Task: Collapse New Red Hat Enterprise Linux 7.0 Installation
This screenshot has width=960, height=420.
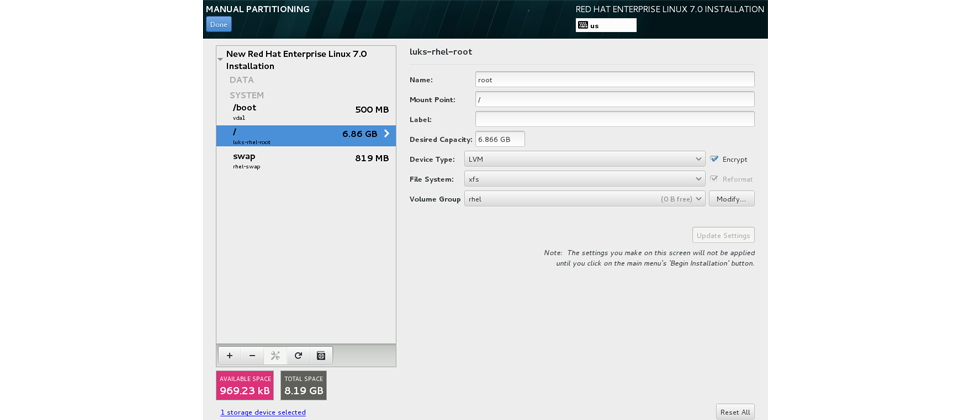Action: point(220,59)
